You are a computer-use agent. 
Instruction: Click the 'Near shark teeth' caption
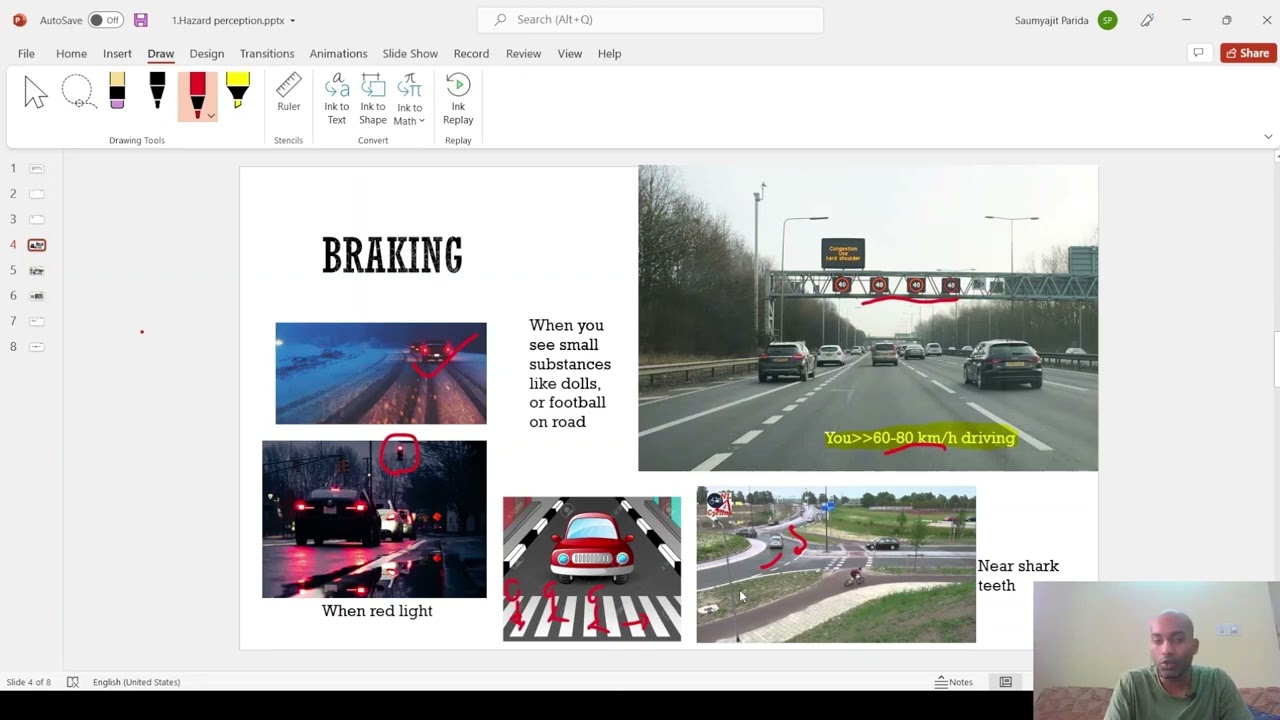pos(1018,576)
